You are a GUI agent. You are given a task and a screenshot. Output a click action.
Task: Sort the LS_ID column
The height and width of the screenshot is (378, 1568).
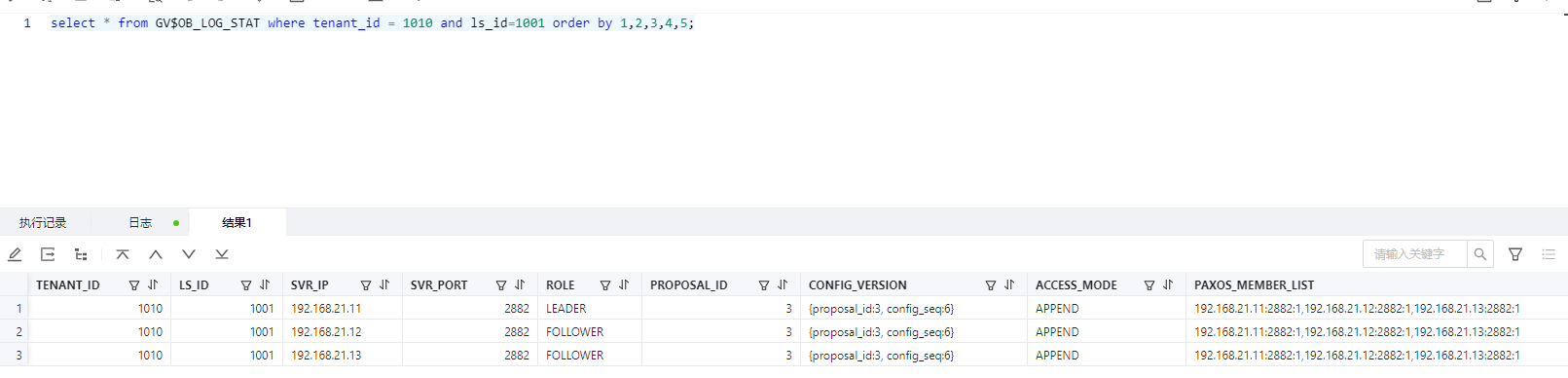coord(265,285)
